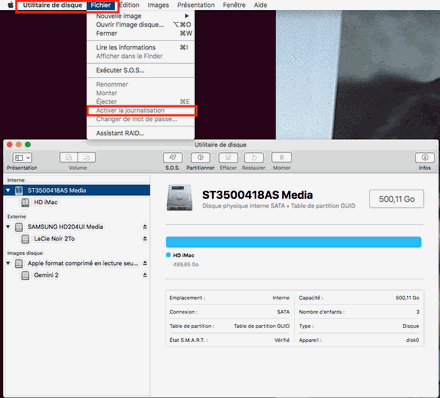Click the Partitionner toolbar icon
This screenshot has width=440, height=398.
tap(200, 157)
